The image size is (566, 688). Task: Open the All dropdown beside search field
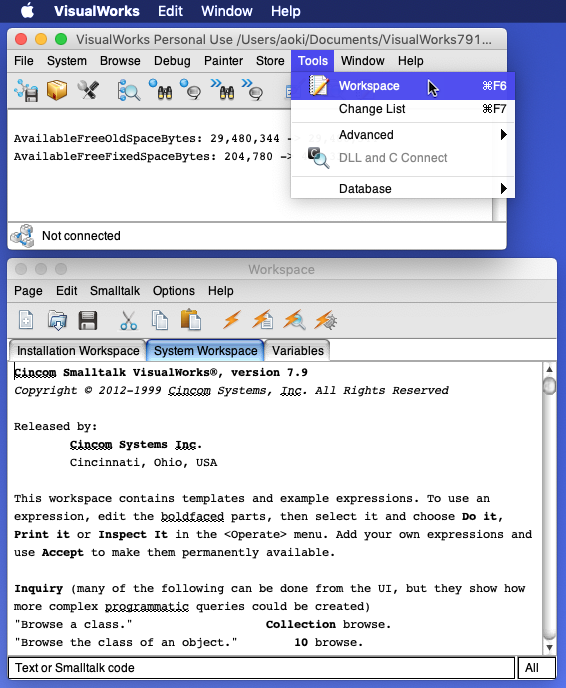tap(537, 668)
